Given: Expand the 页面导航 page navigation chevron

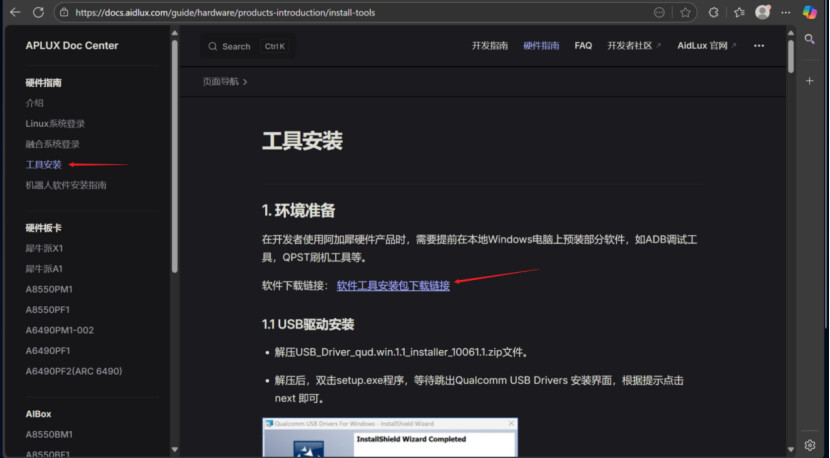Looking at the screenshot, I should tap(245, 82).
